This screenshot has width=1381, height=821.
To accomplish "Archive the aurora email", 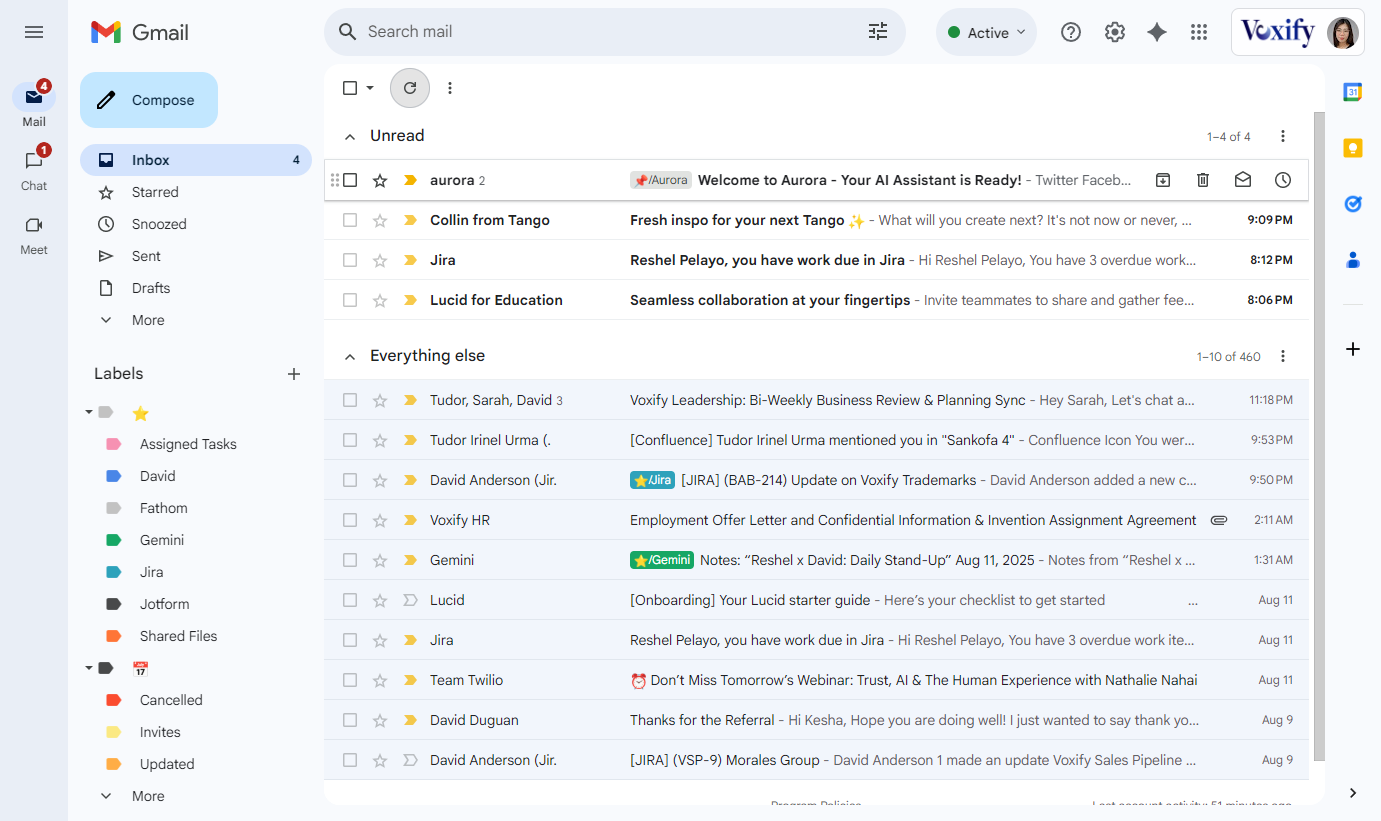I will [x=1163, y=180].
